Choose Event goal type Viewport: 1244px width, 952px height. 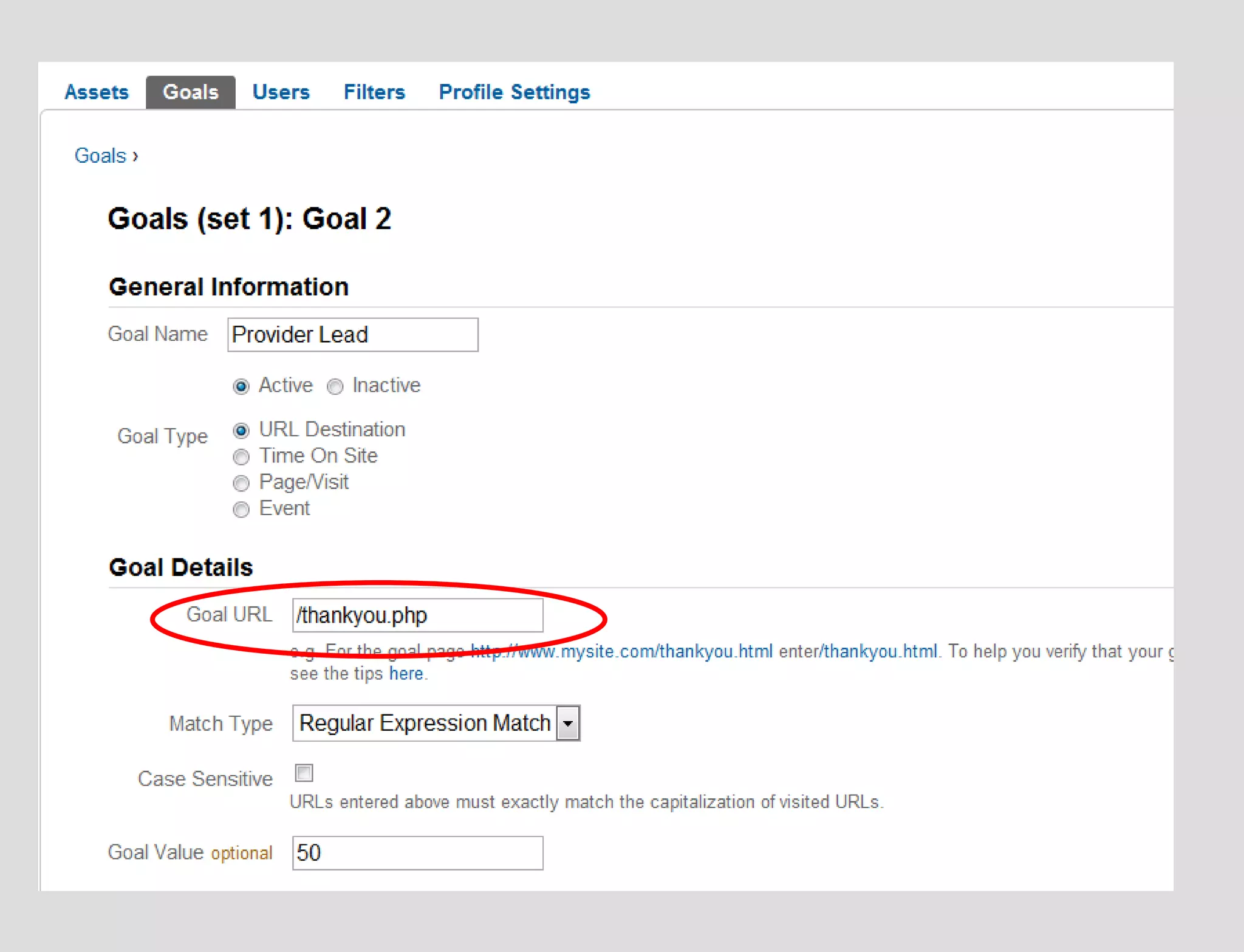241,510
